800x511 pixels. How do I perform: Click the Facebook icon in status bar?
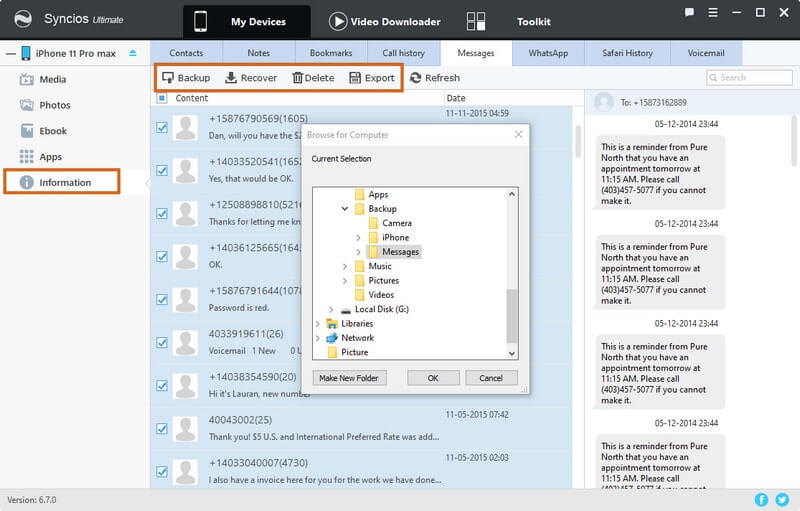point(761,499)
